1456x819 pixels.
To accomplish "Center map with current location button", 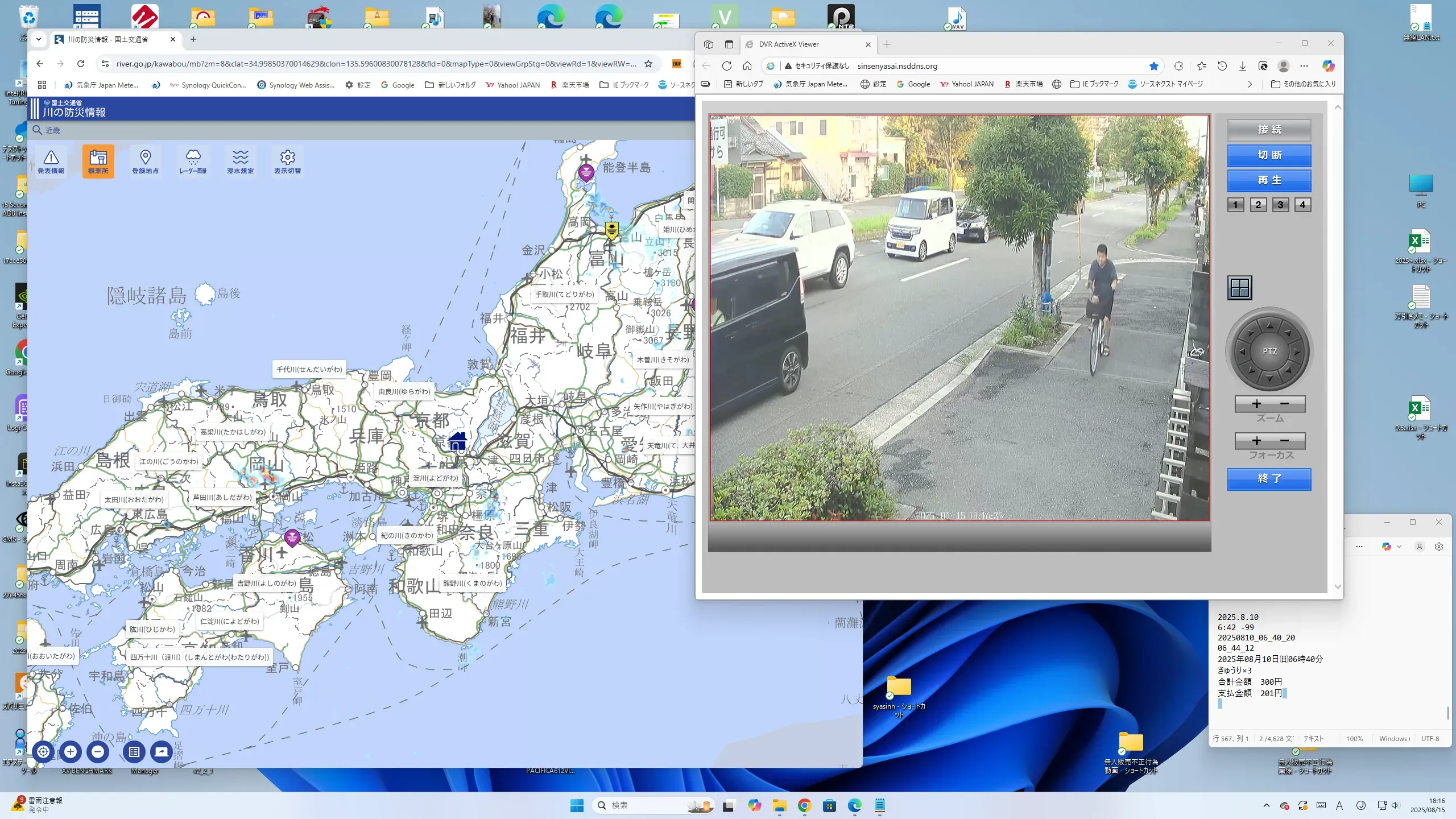I will tap(43, 752).
